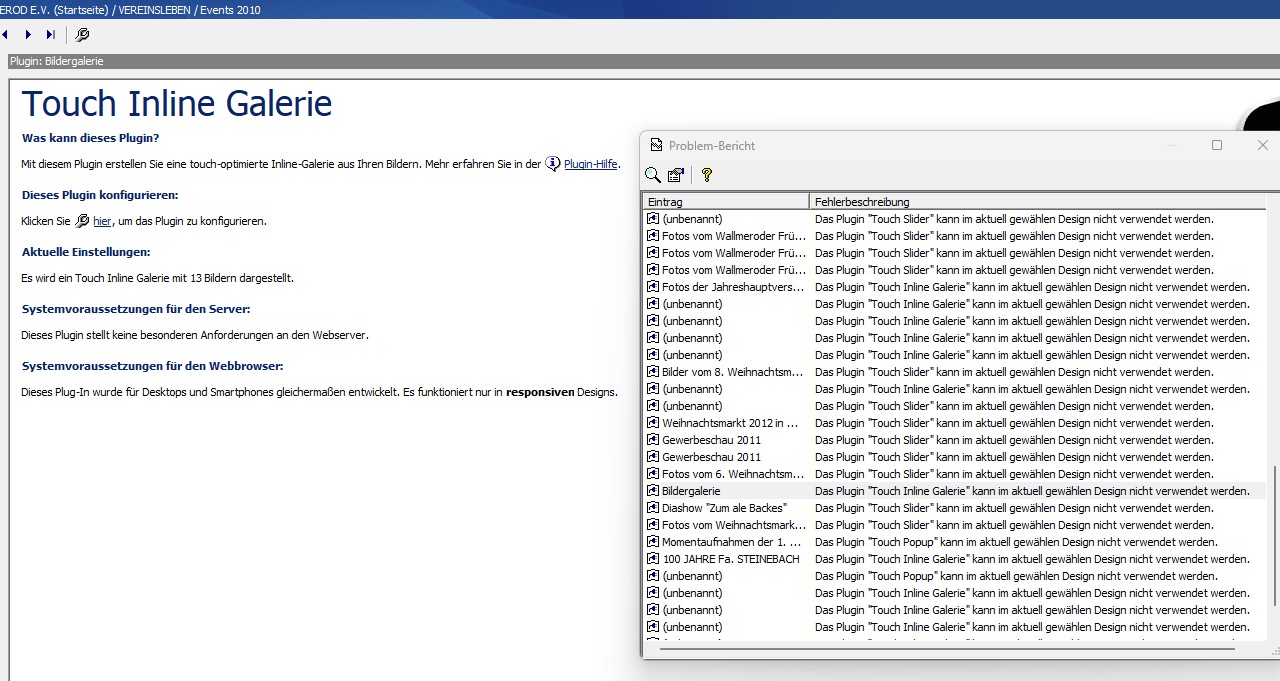Go back with the left arrow toolbar icon
Image resolution: width=1280 pixels, height=681 pixels.
point(5,35)
